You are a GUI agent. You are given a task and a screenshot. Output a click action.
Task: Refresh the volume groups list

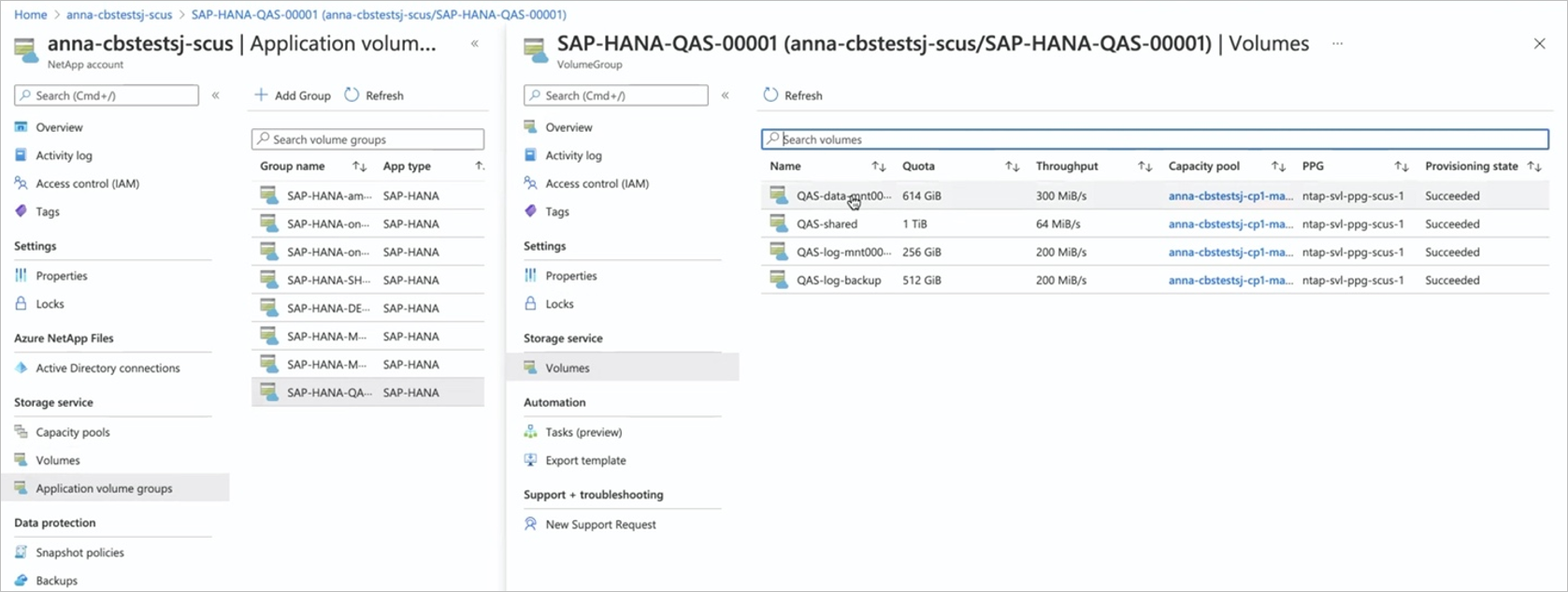[374, 95]
